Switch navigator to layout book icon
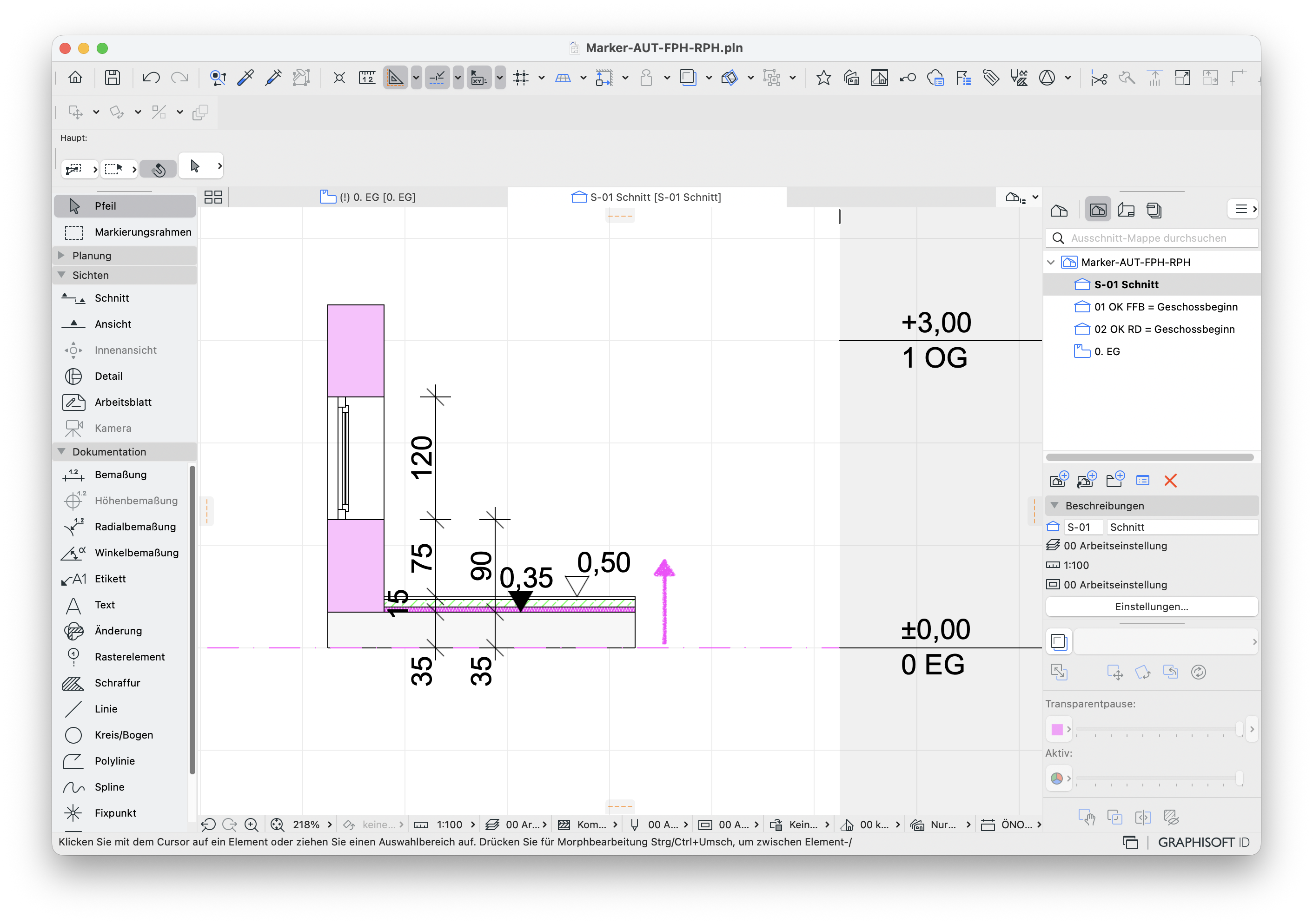 (1126, 210)
